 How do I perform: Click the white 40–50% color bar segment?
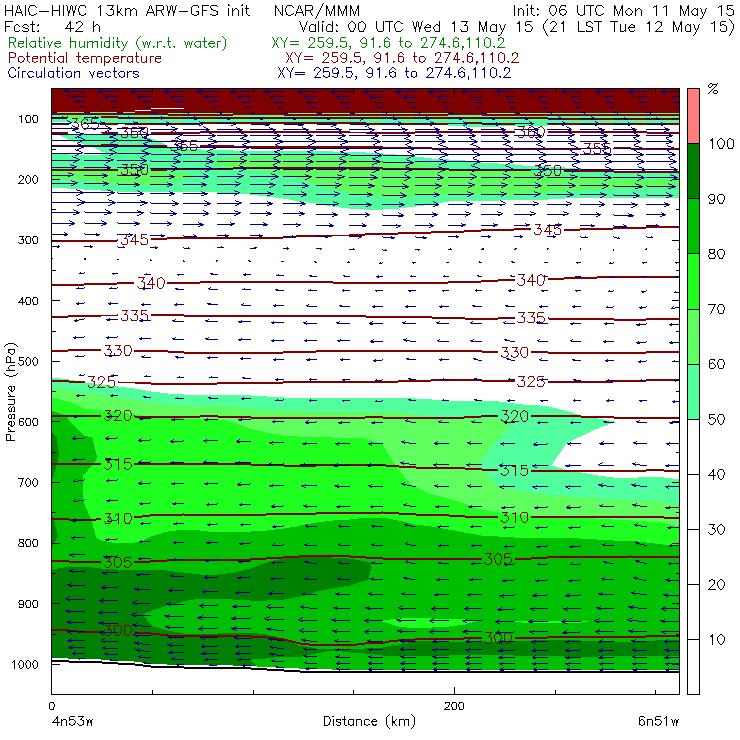[693, 446]
